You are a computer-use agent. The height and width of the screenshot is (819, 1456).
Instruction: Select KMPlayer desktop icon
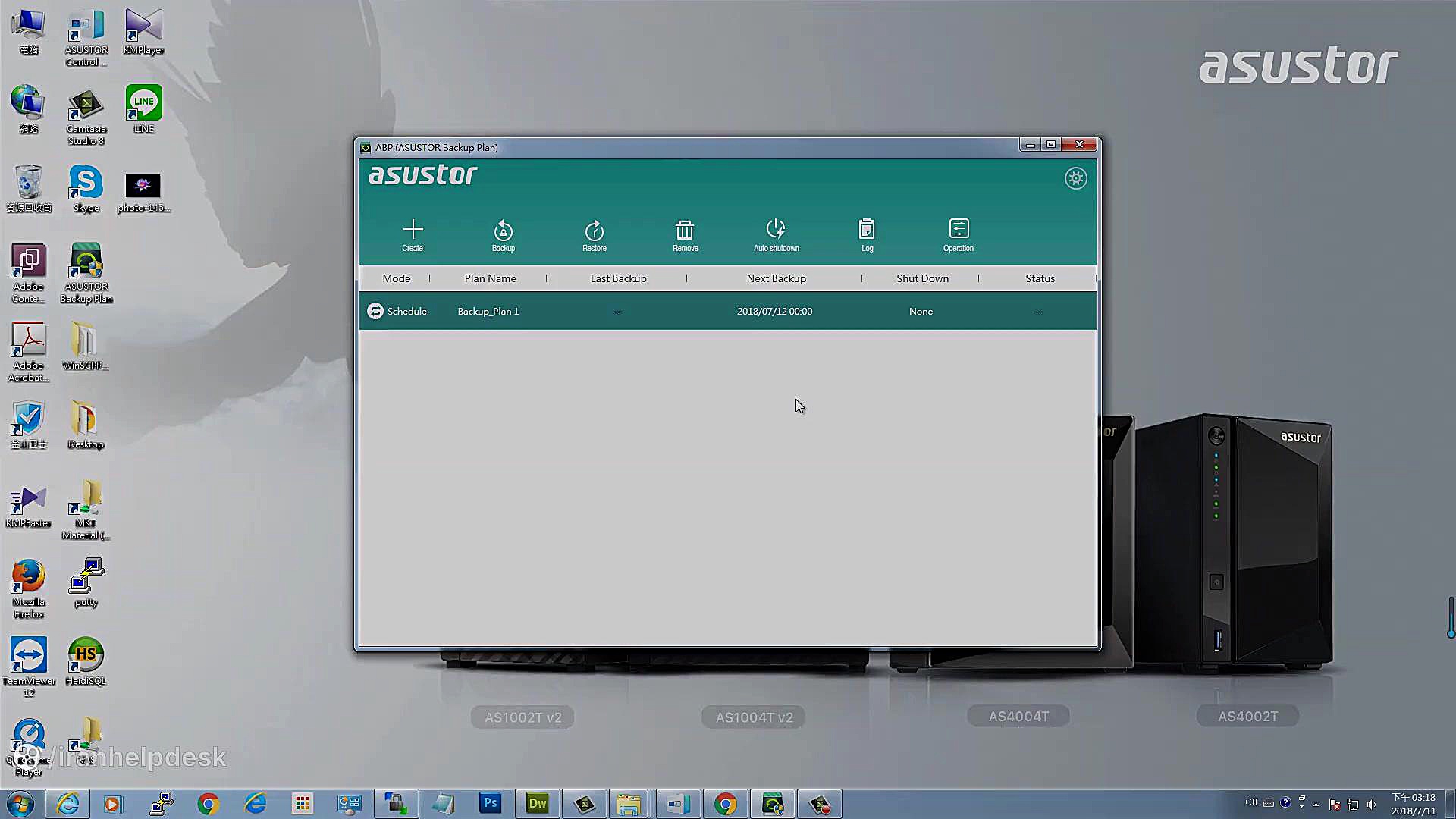(143, 32)
